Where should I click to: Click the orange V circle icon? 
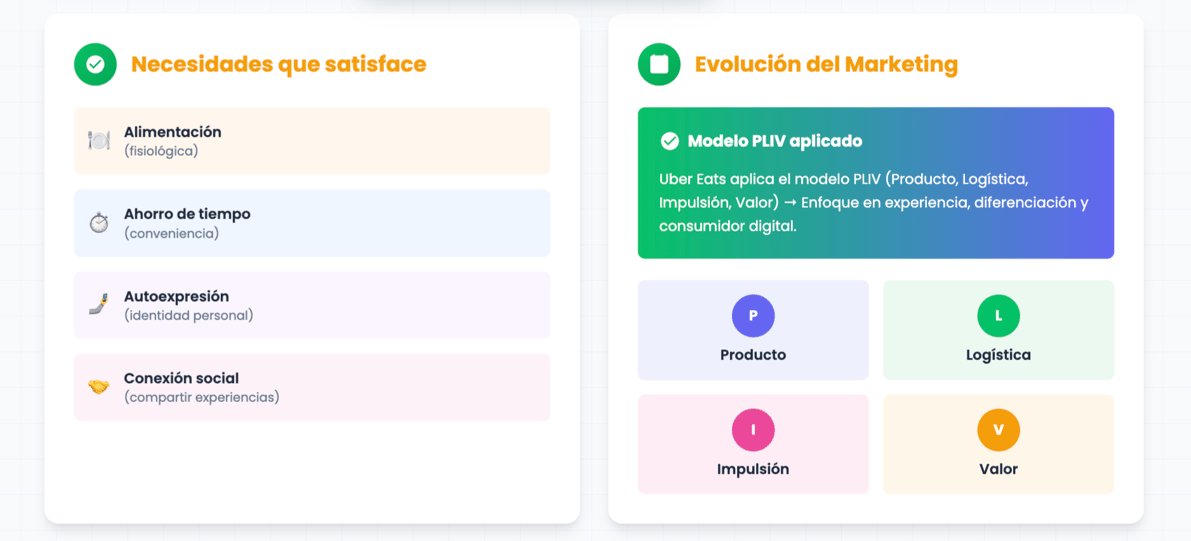[x=998, y=430]
